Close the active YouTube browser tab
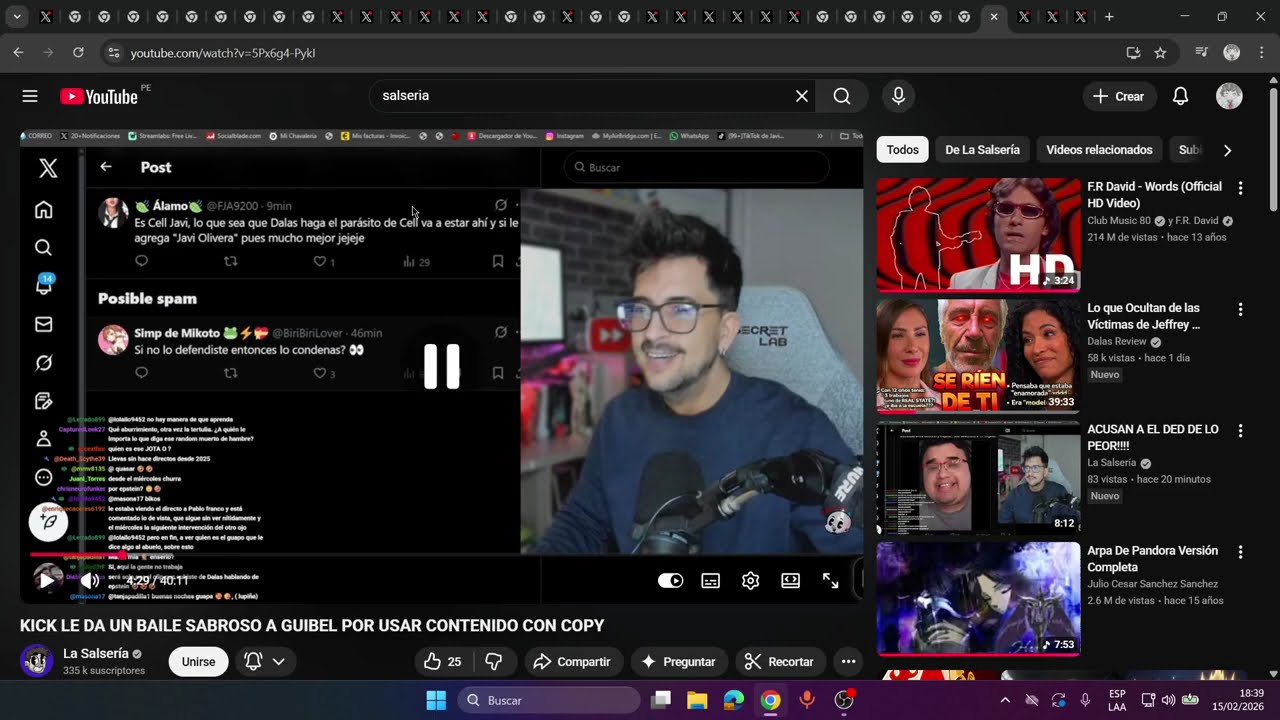This screenshot has width=1280, height=720. point(993,17)
